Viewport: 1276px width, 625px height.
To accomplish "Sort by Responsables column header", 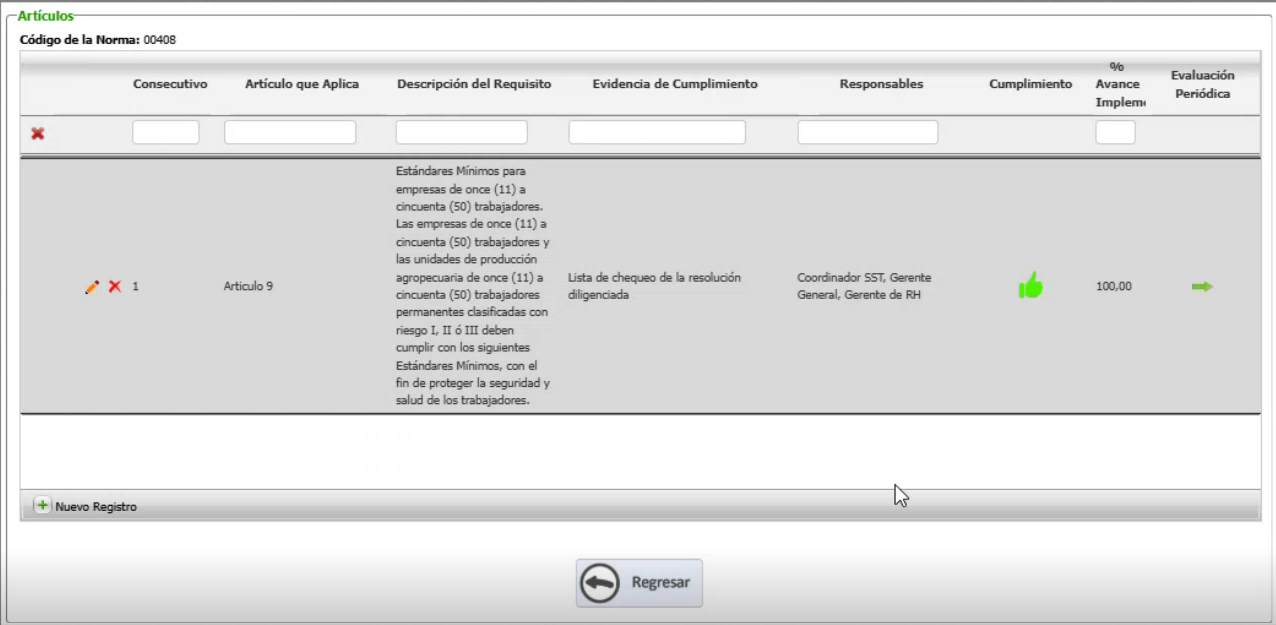I will [882, 84].
